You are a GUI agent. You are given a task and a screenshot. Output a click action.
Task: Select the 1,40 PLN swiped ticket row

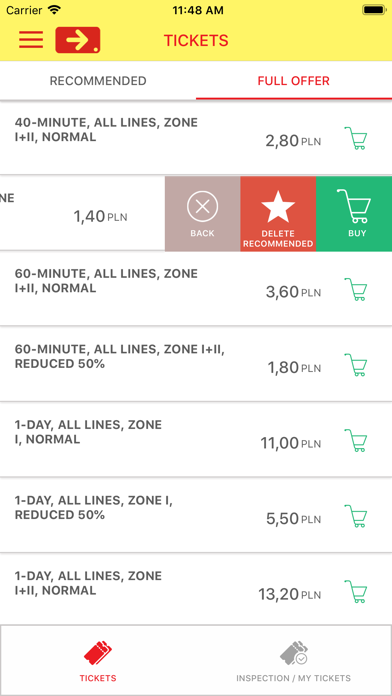(82, 214)
